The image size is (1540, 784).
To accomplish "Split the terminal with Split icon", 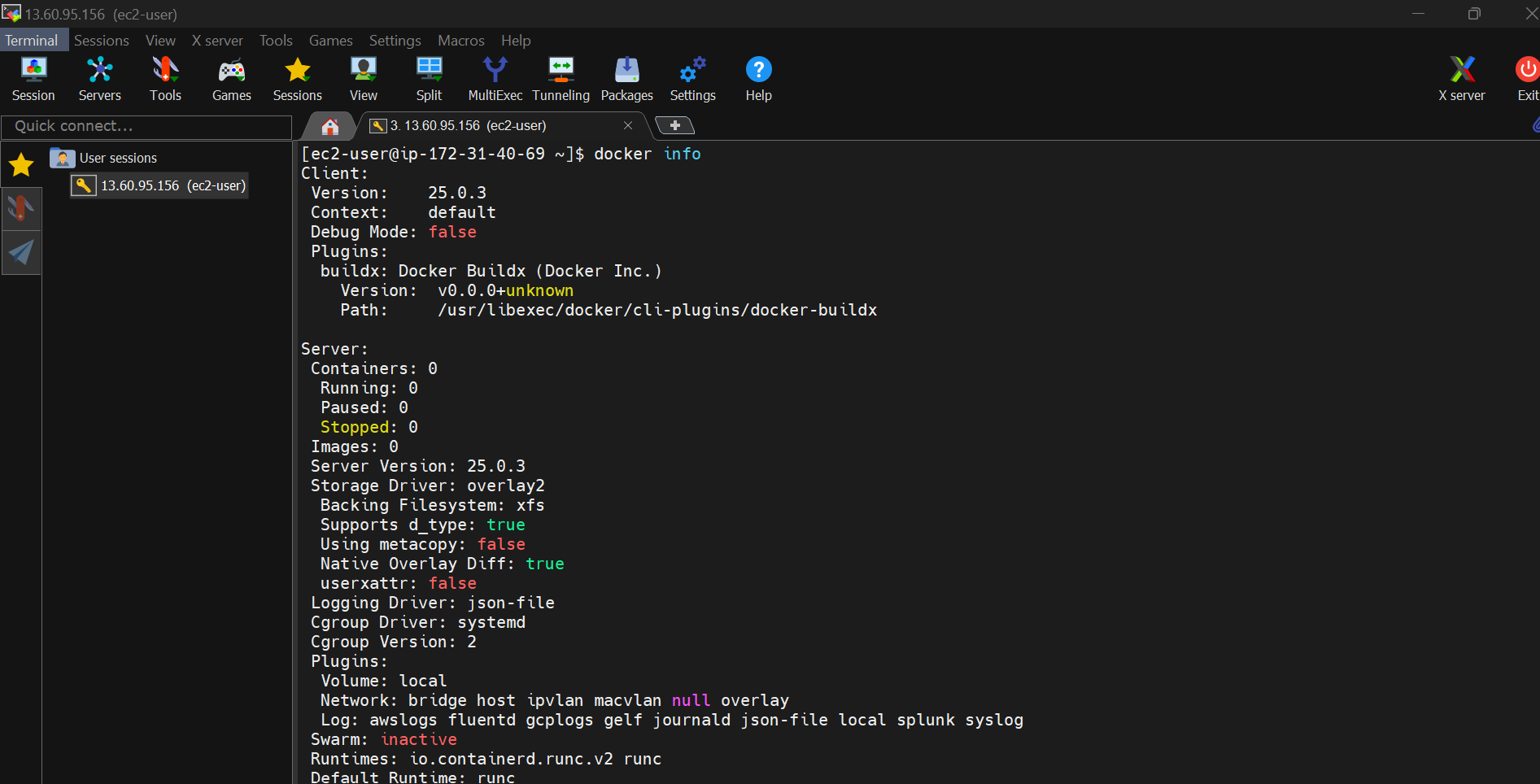I will coord(429,79).
